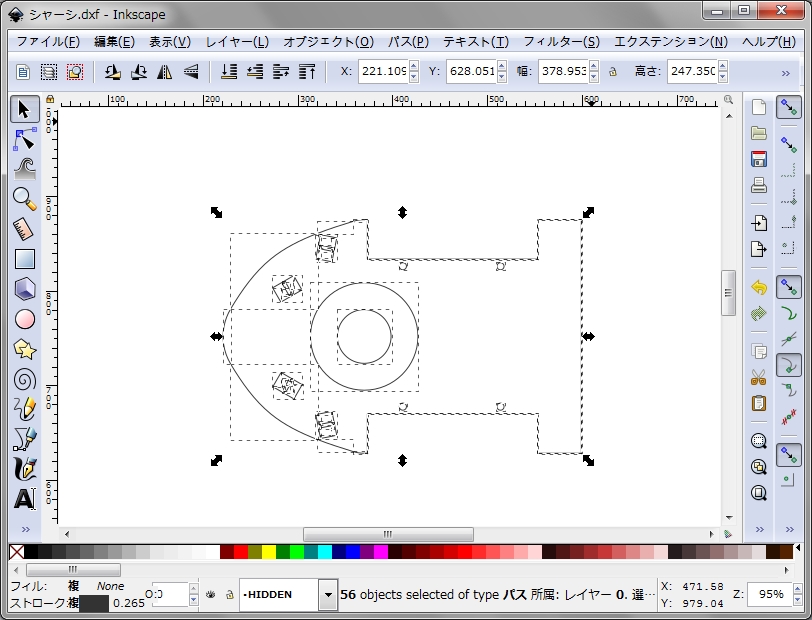Screen dimensions: 812x620
Task: Click the Print document icon
Action: pyautogui.click(x=759, y=185)
